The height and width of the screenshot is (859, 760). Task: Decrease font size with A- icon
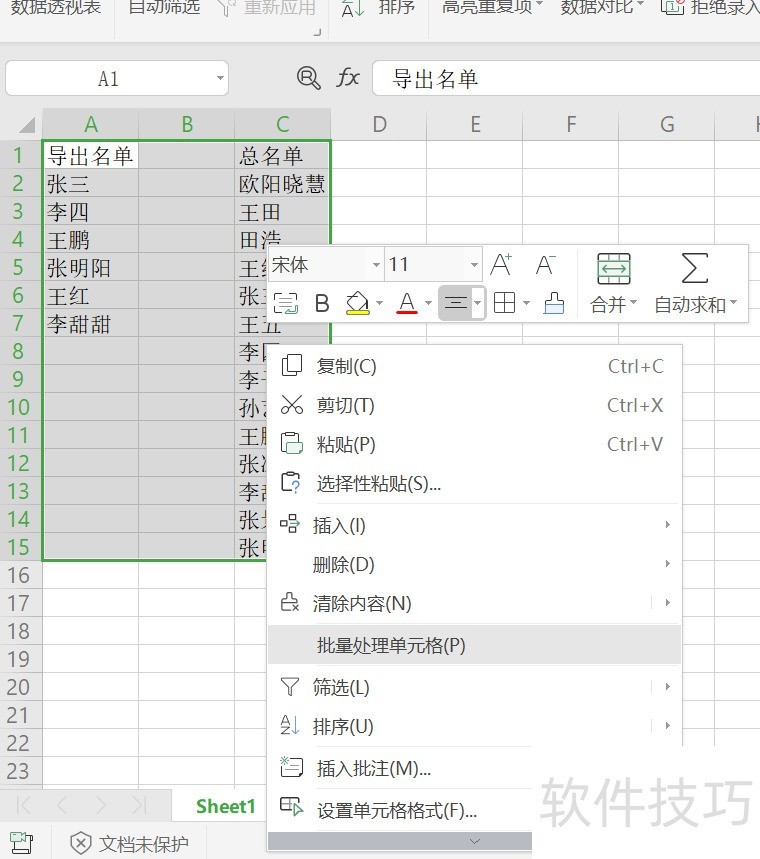545,265
